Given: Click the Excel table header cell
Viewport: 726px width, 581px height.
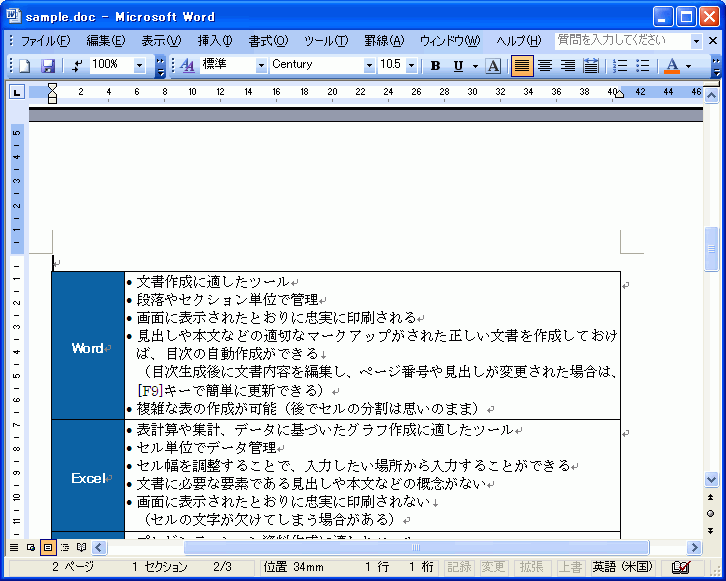Looking at the screenshot, I should click(88, 476).
